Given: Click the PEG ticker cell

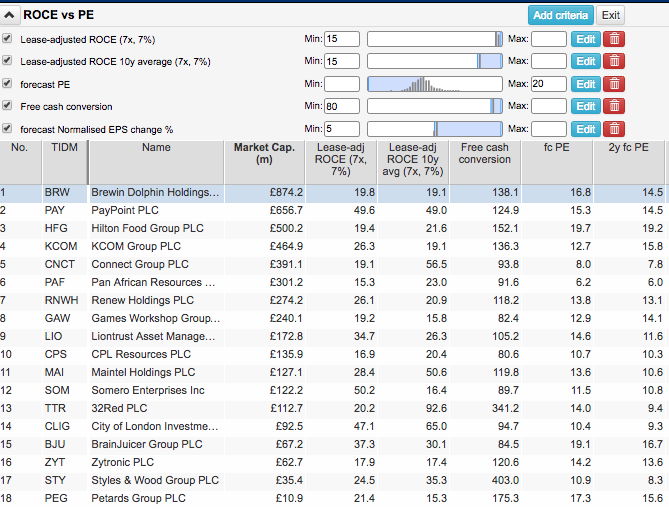Looking at the screenshot, I should tap(65, 498).
